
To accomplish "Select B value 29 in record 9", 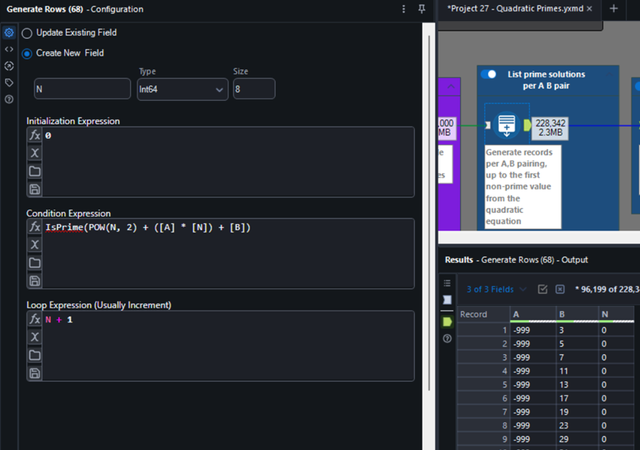I will [577, 439].
